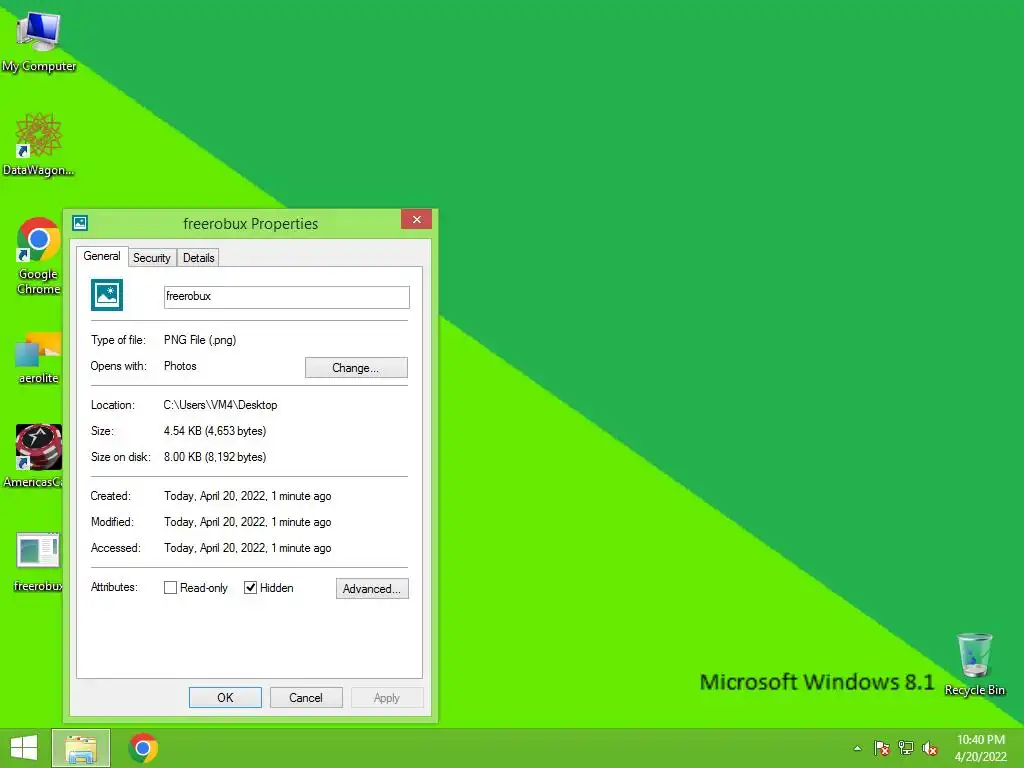Click the PNG file type icon in dialog
Image resolution: width=1024 pixels, height=768 pixels.
pos(106,295)
